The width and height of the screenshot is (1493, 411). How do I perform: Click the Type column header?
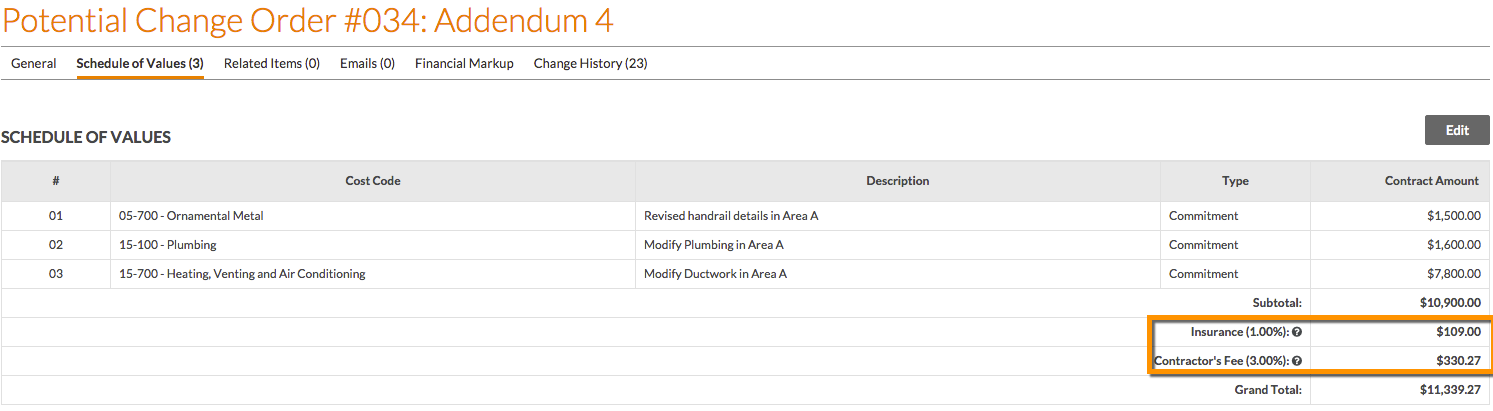click(x=1235, y=181)
